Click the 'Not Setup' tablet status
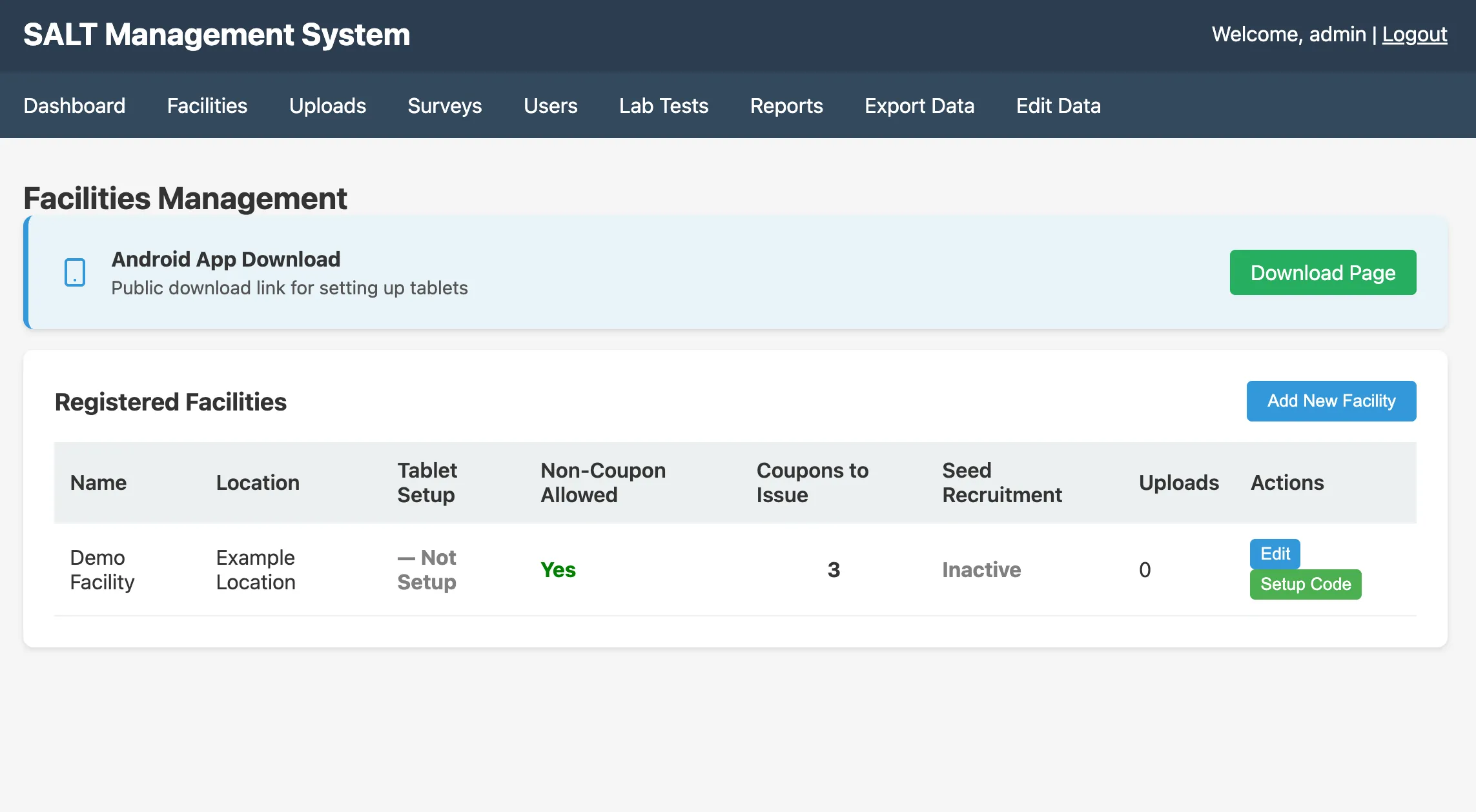Screen dimensions: 1476x812 [427, 569]
